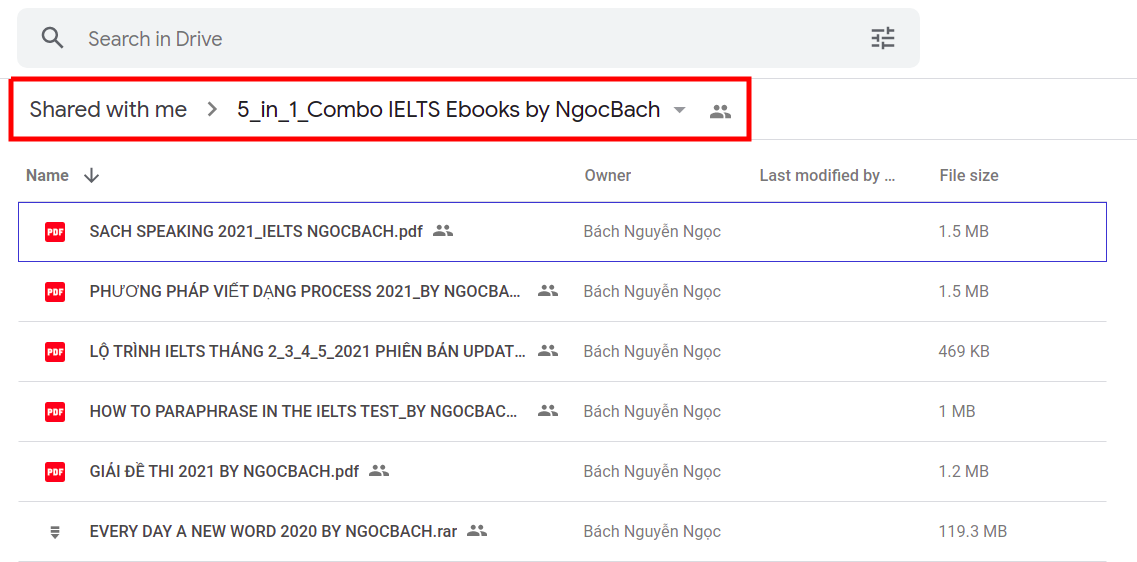Click PDF icon of HOW TO PARAPHRASE file

click(x=54, y=411)
